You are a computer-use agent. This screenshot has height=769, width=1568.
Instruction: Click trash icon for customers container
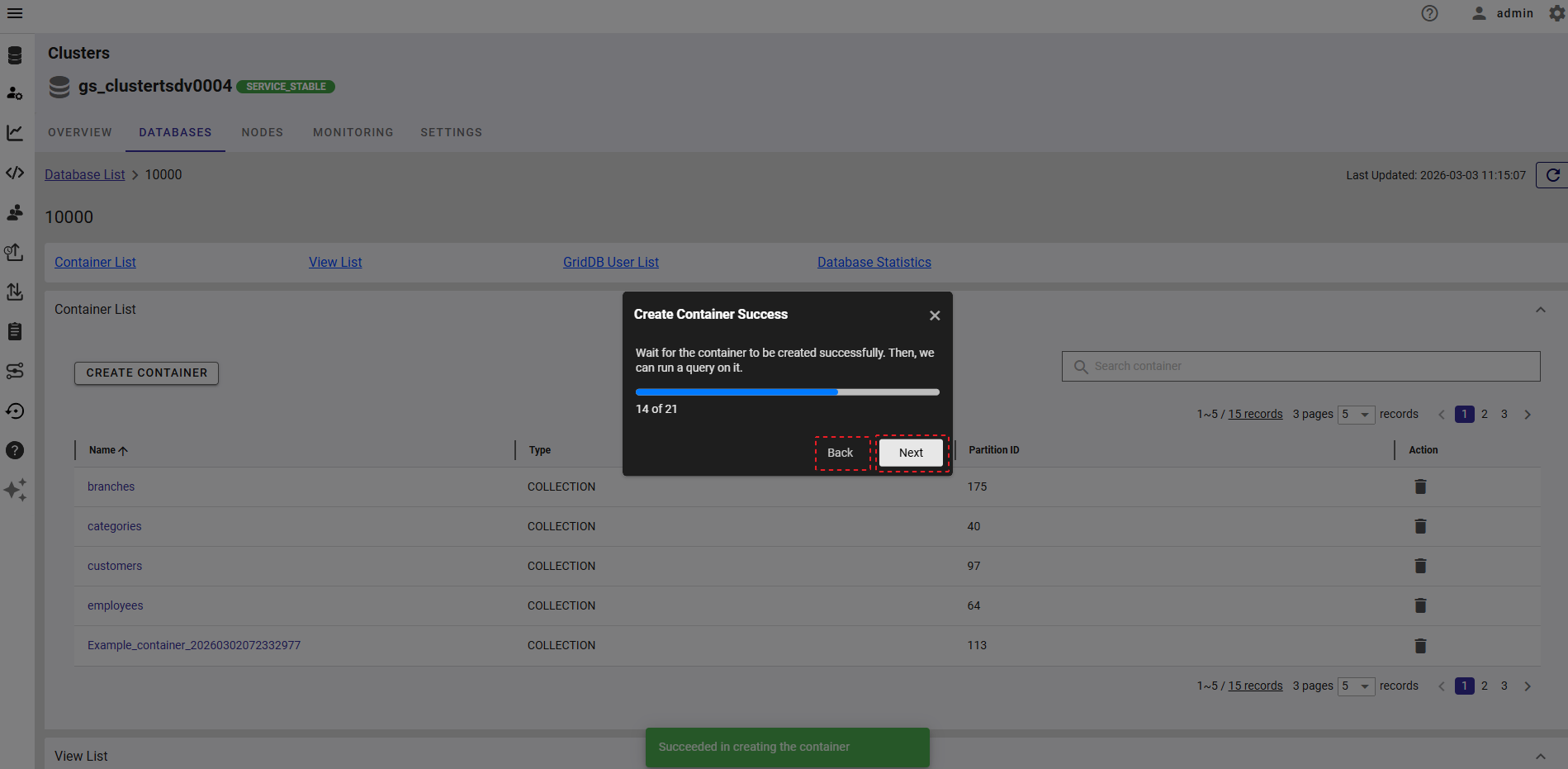click(x=1420, y=566)
